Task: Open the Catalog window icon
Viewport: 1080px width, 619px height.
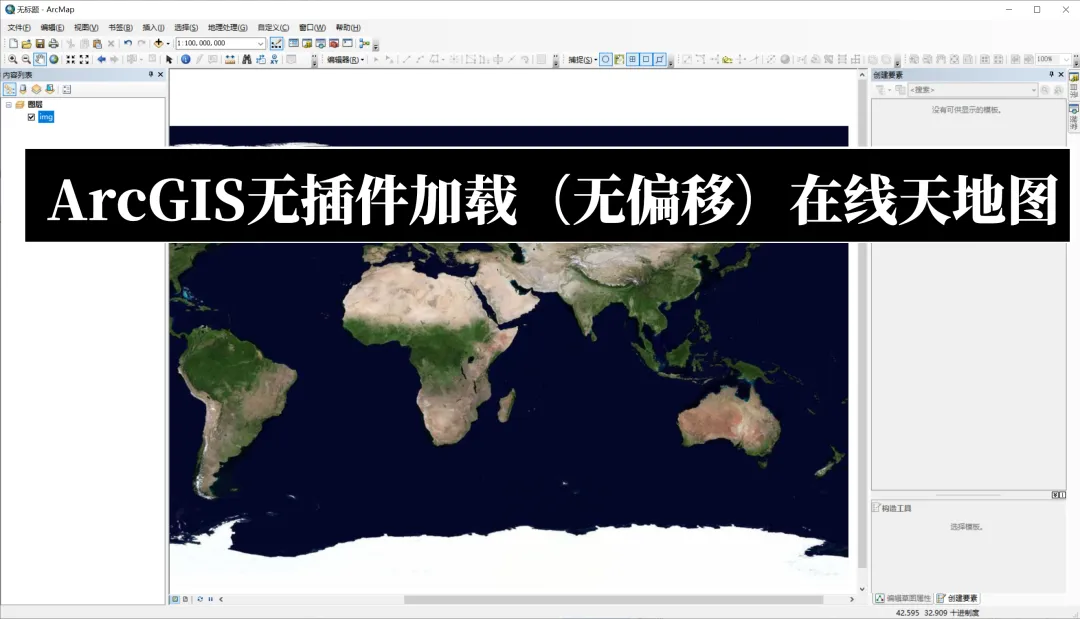Action: [307, 43]
